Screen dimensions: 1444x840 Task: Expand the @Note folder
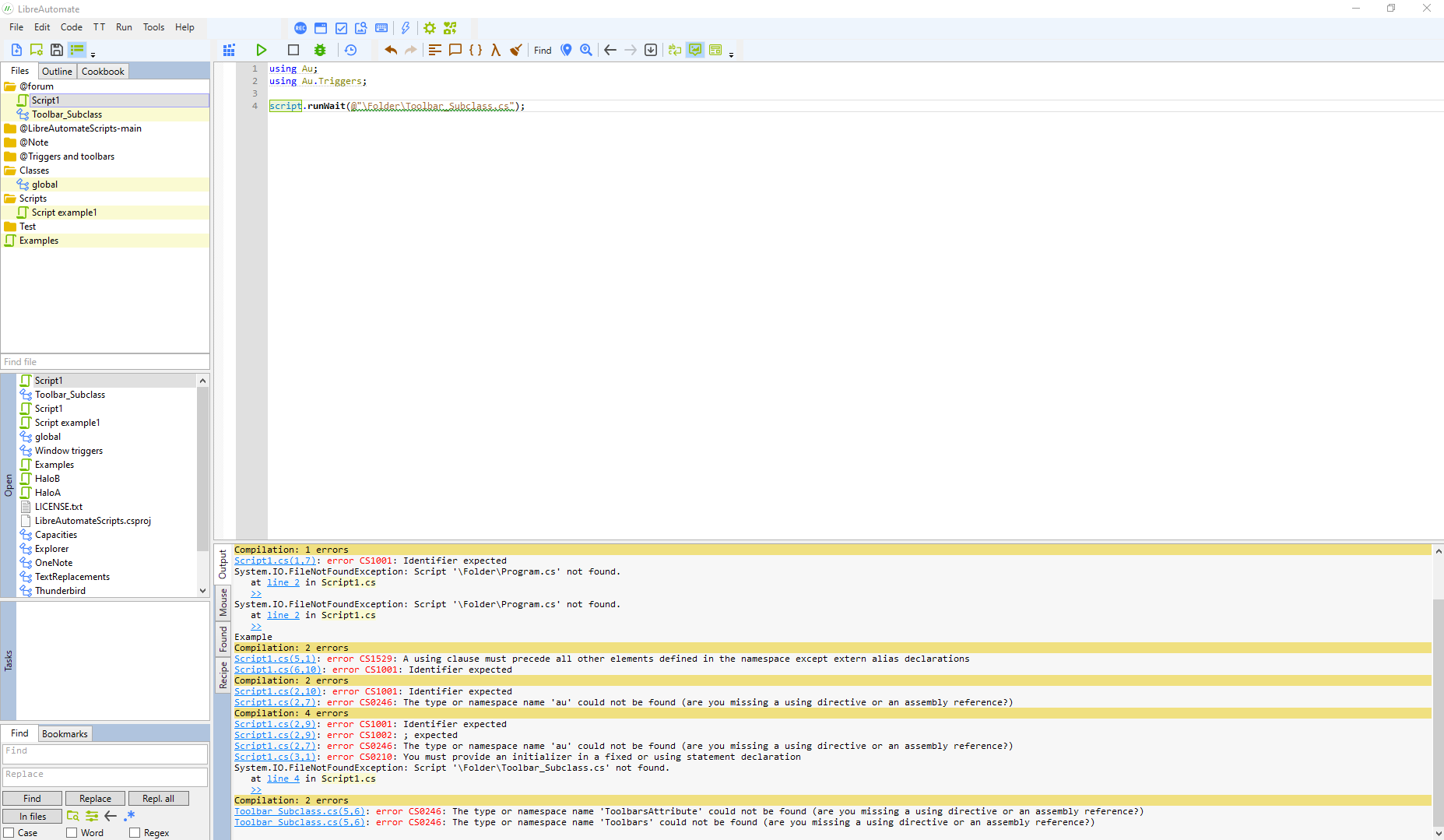pyautogui.click(x=10, y=142)
